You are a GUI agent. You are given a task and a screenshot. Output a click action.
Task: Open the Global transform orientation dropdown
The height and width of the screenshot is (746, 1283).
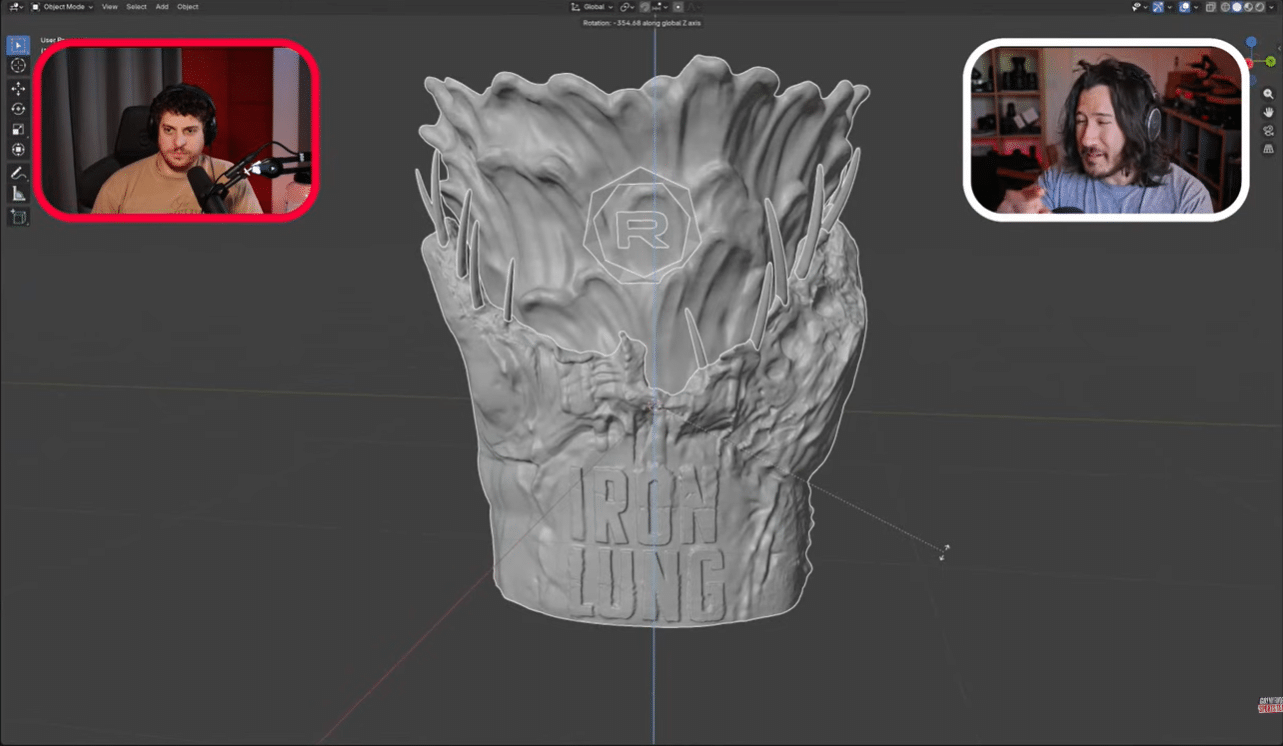(592, 7)
